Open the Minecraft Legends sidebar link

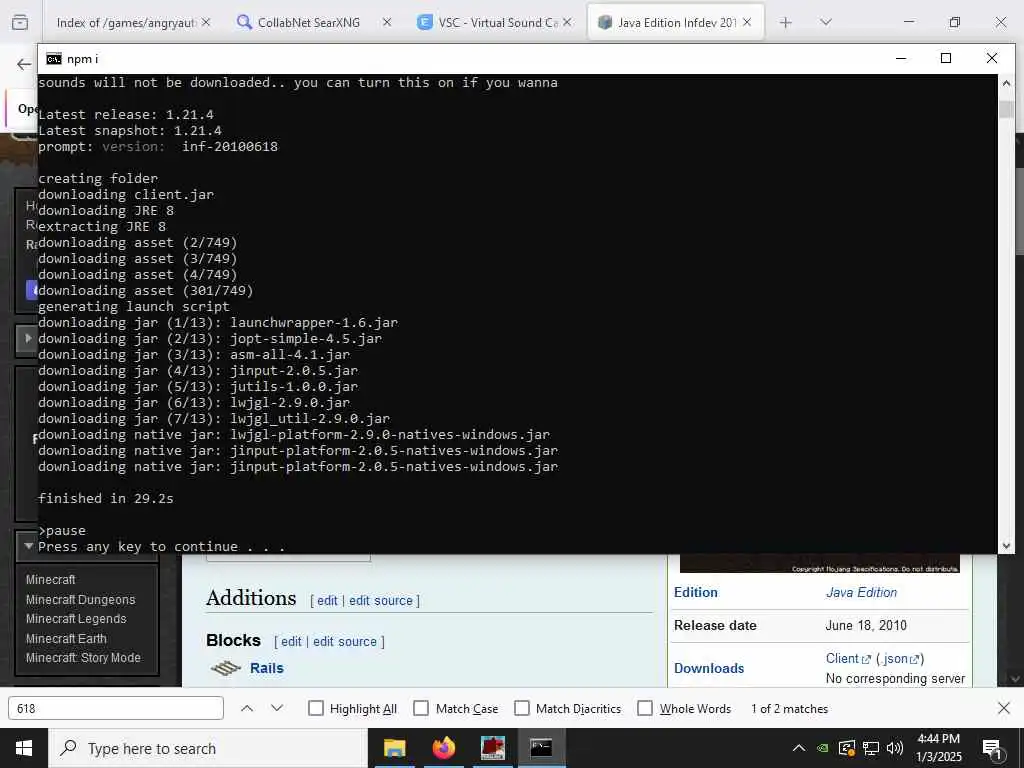coord(76,618)
